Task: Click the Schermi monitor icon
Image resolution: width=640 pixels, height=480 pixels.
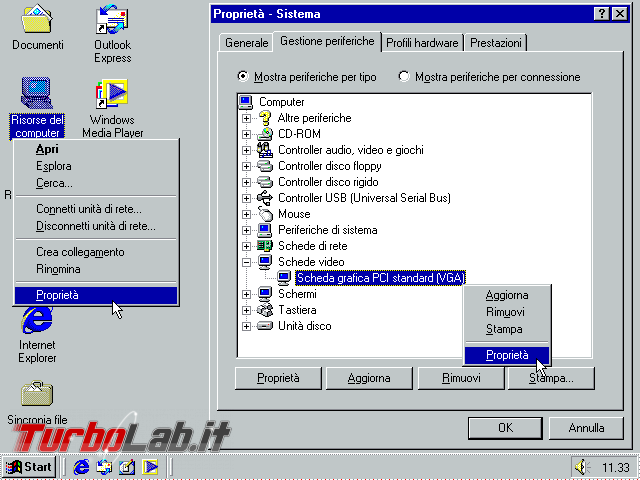Action: [x=265, y=294]
